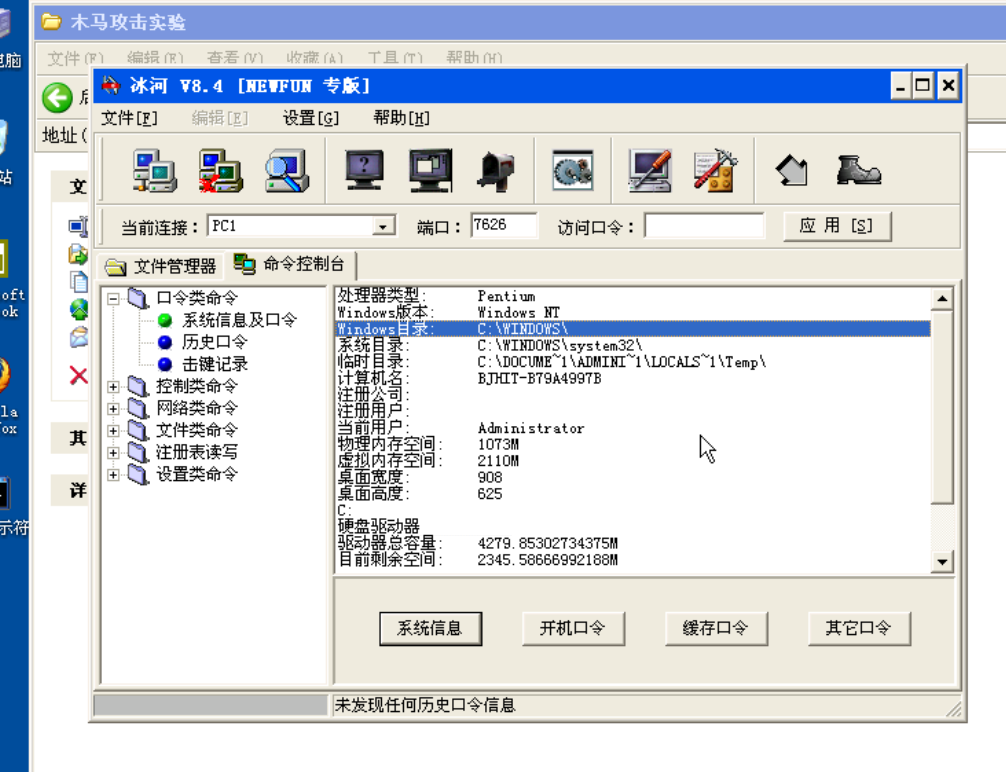Select the 文件类命令 folder label
Viewport: 1006px width, 772px height.
197,430
